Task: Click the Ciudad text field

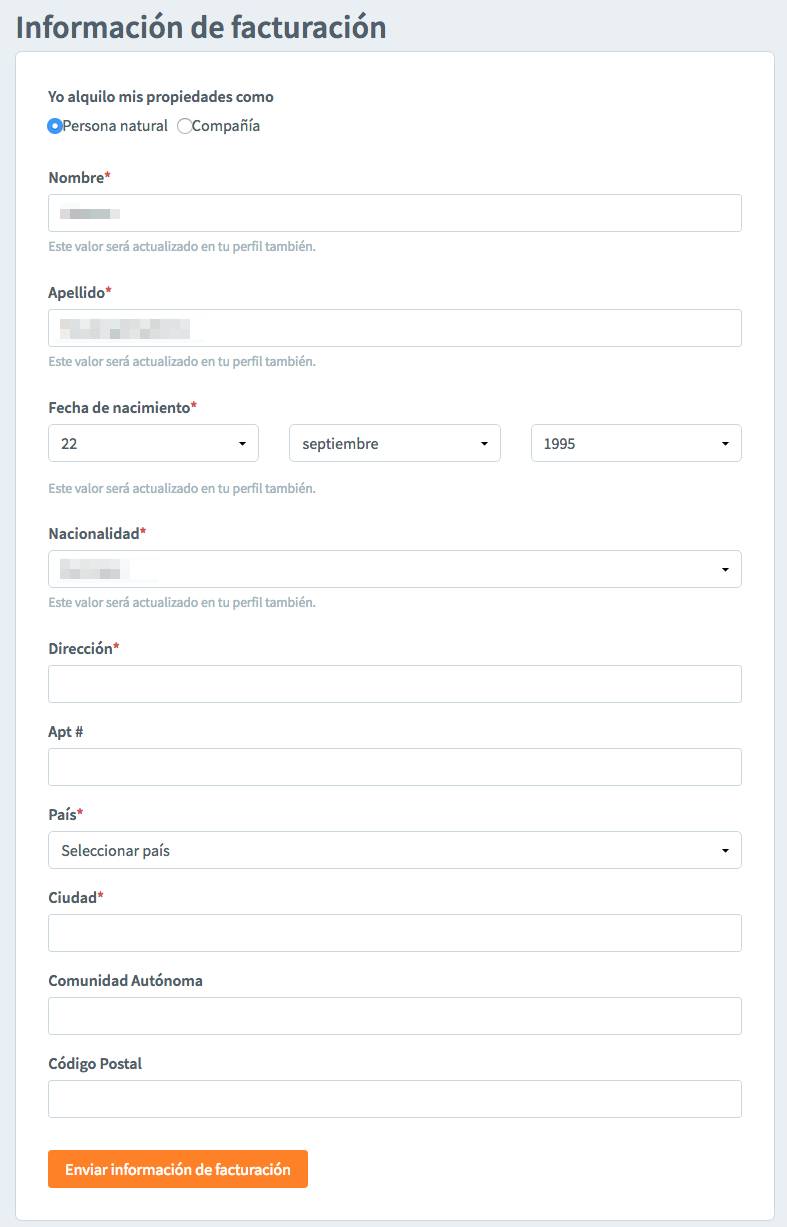Action: (395, 933)
